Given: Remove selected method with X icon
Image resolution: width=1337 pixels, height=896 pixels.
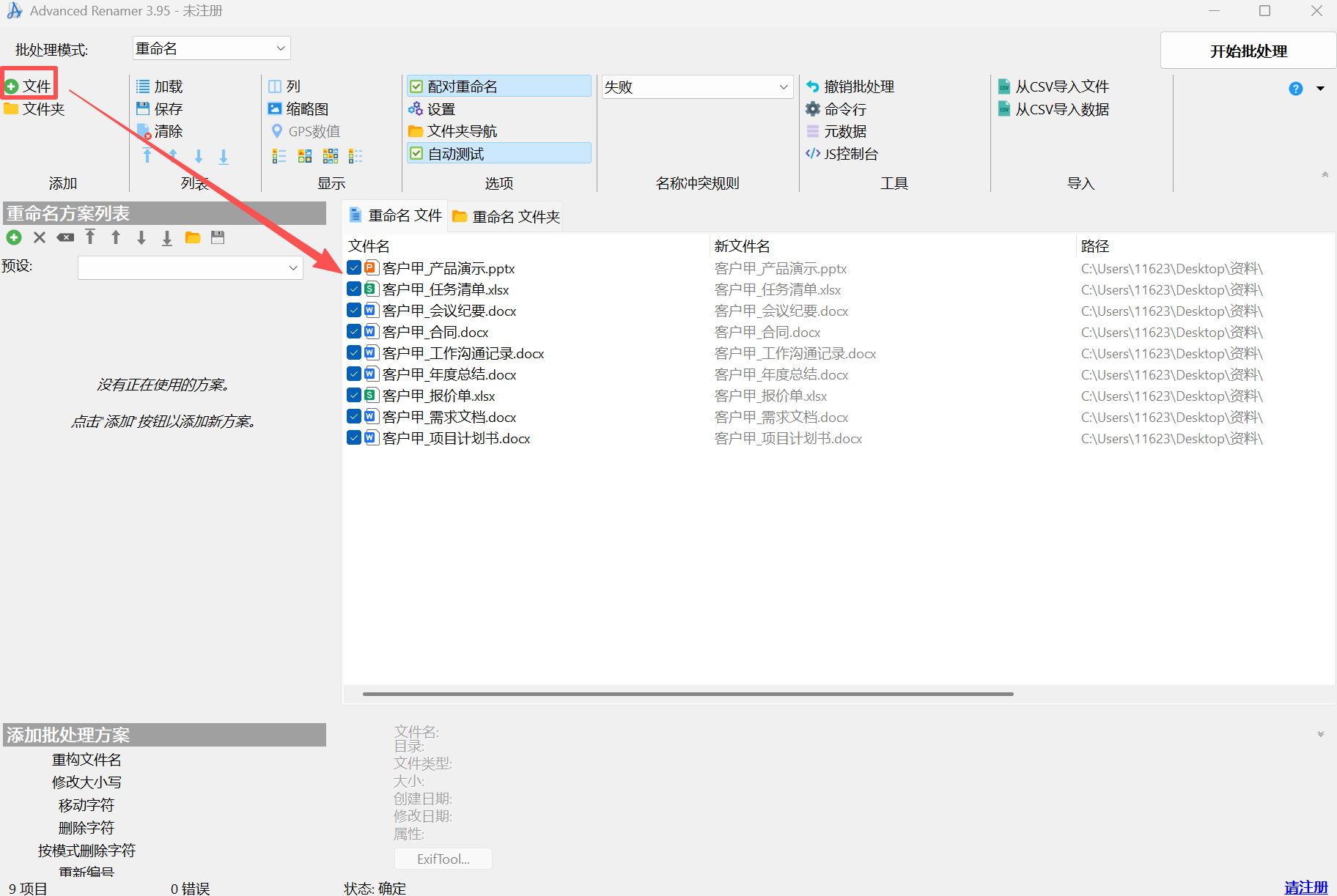Looking at the screenshot, I should [40, 237].
